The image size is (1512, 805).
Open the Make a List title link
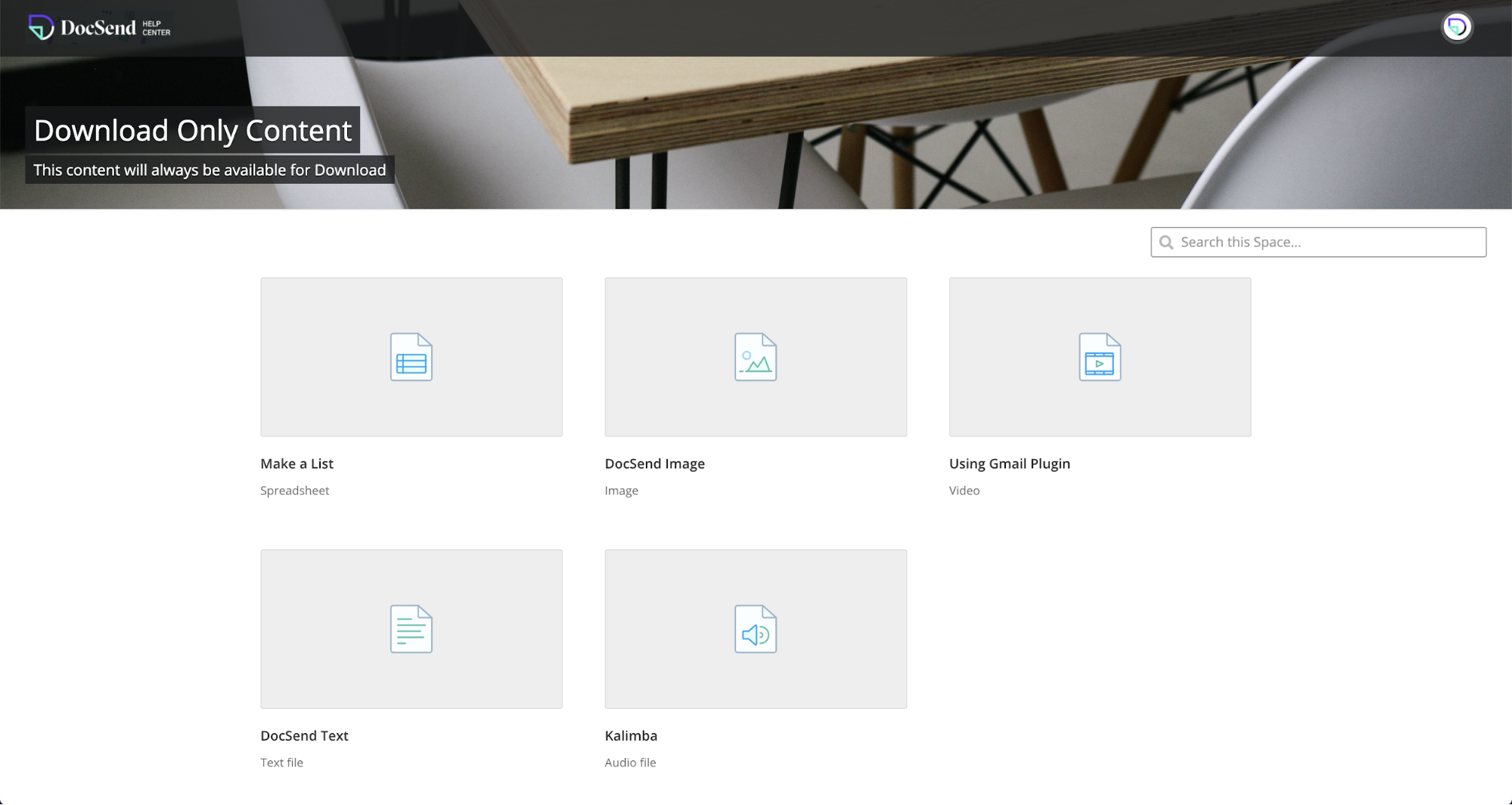click(x=297, y=464)
